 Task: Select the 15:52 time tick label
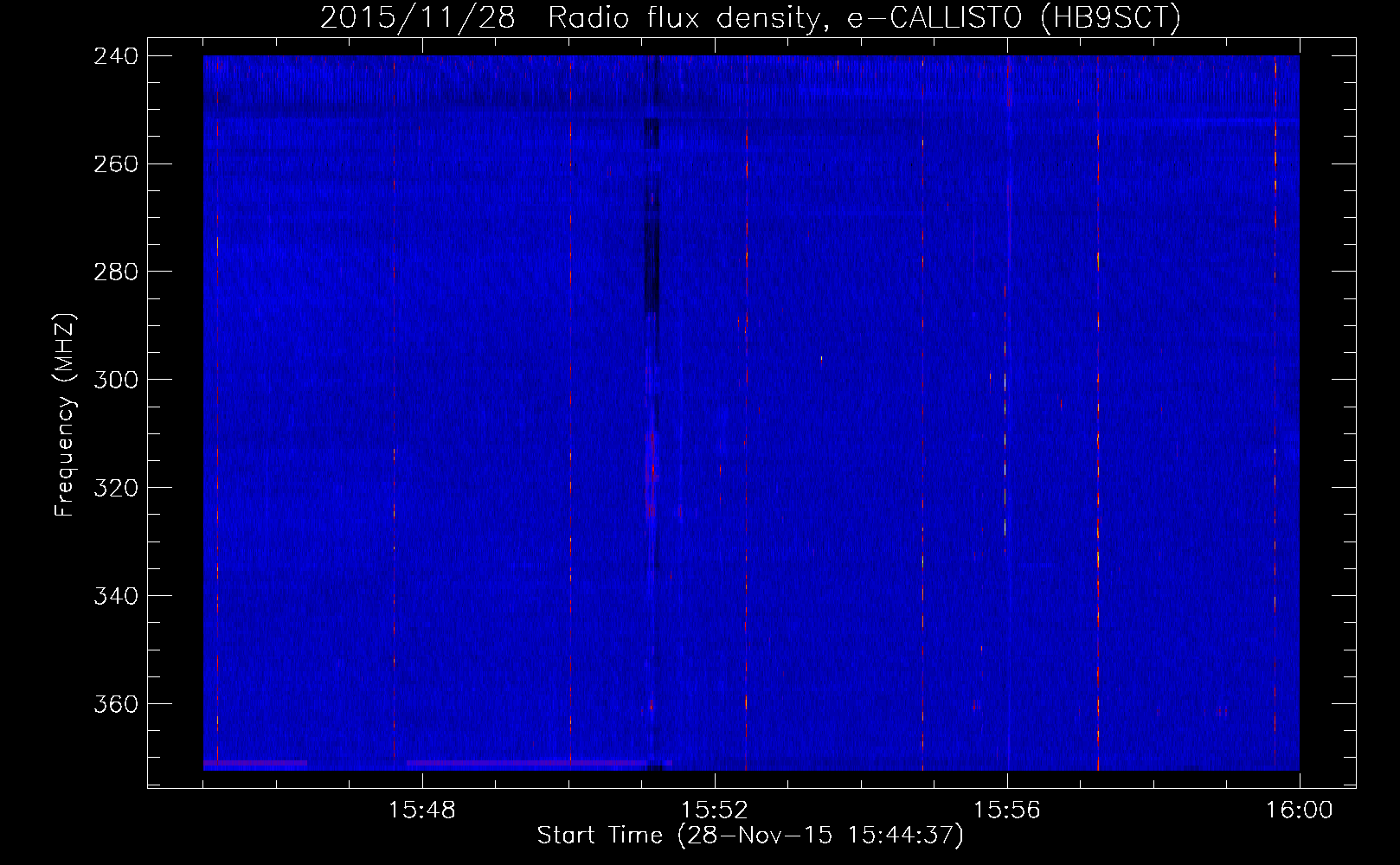[x=715, y=810]
